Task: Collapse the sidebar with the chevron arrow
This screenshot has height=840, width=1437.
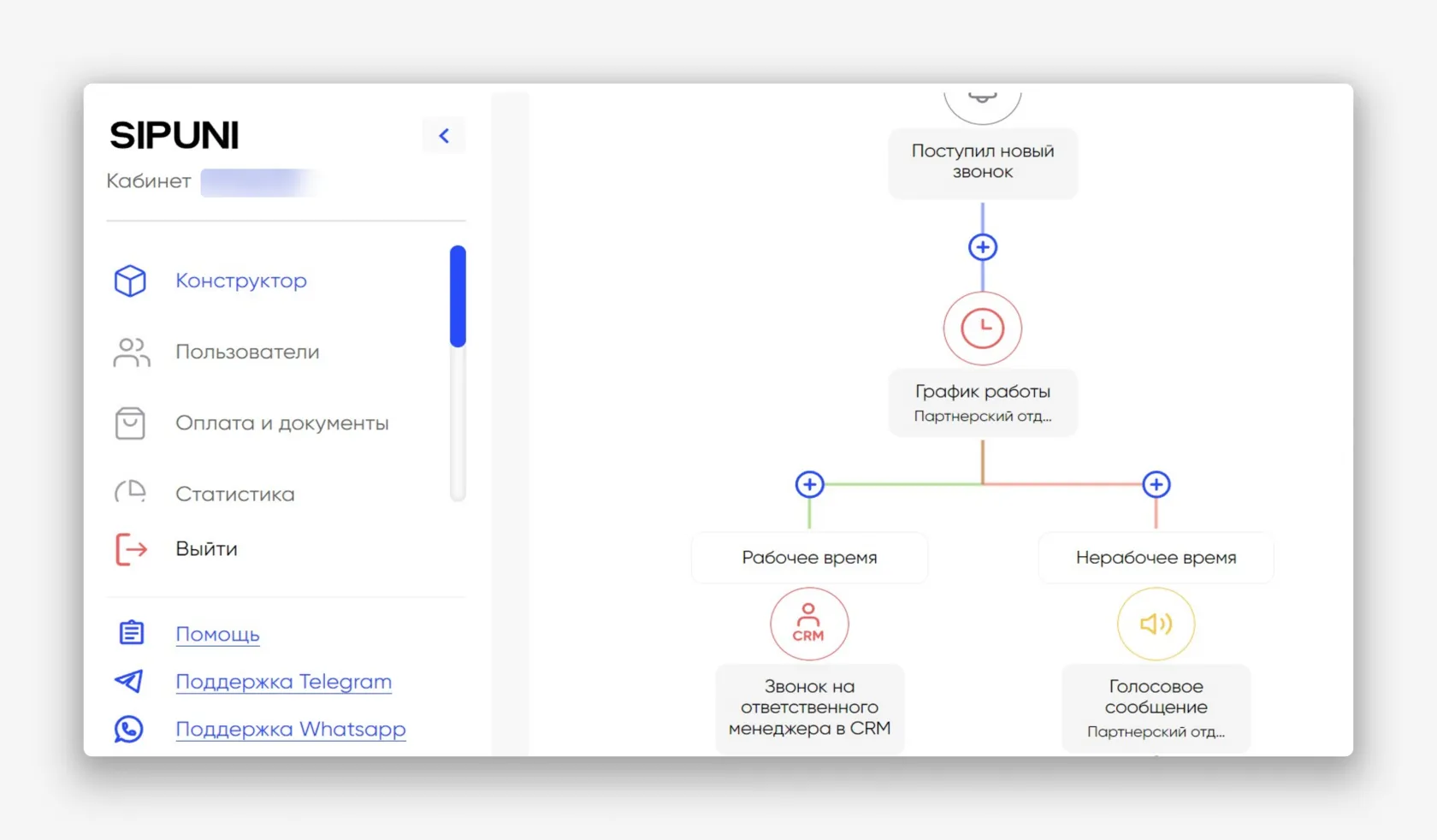Action: point(444,135)
